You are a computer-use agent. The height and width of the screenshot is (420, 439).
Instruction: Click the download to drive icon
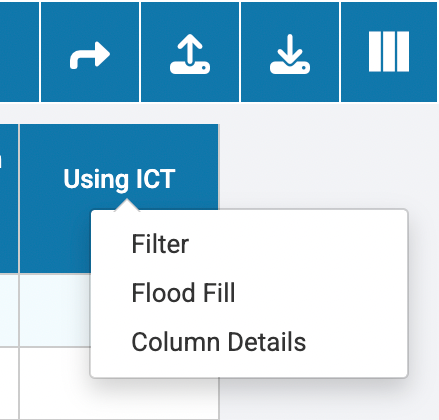(x=290, y=54)
